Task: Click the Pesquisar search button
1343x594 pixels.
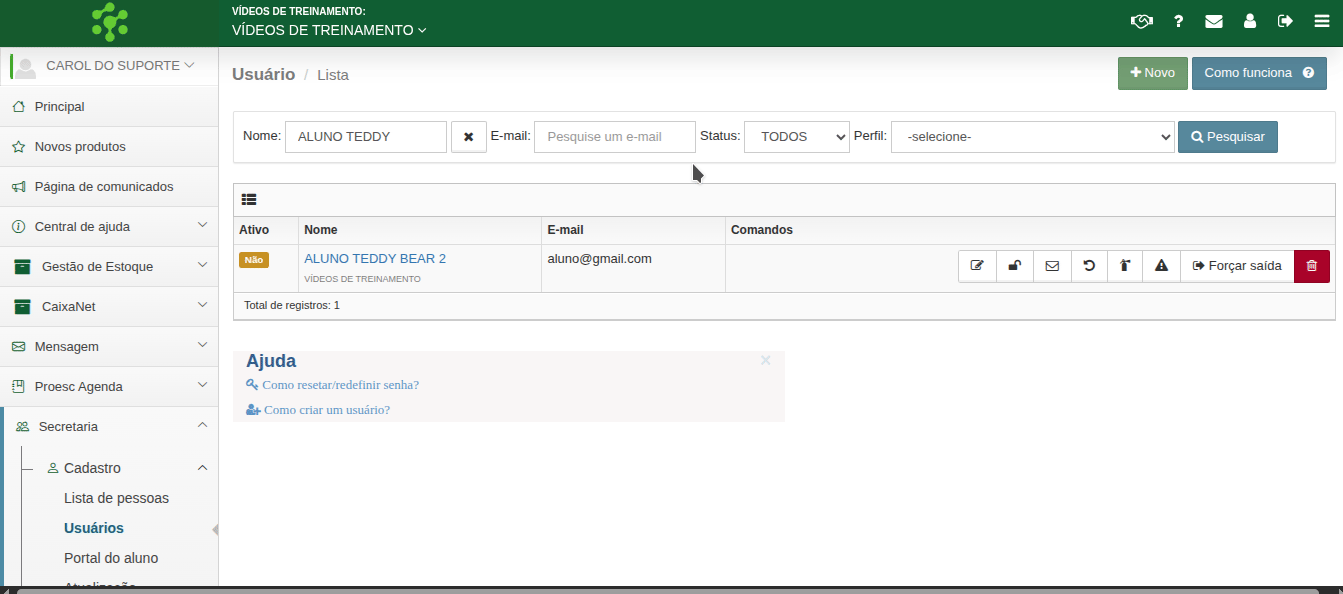Action: click(x=1227, y=137)
